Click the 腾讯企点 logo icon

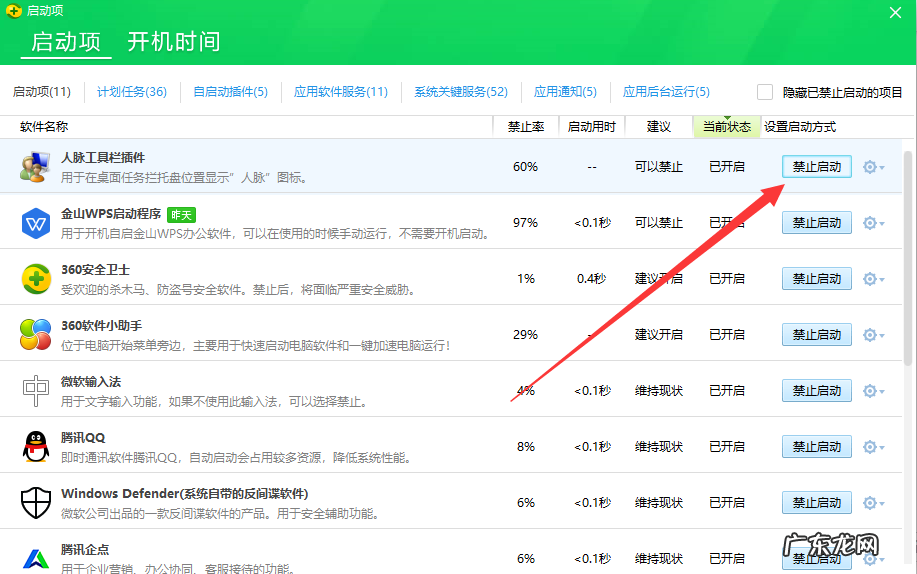36,559
